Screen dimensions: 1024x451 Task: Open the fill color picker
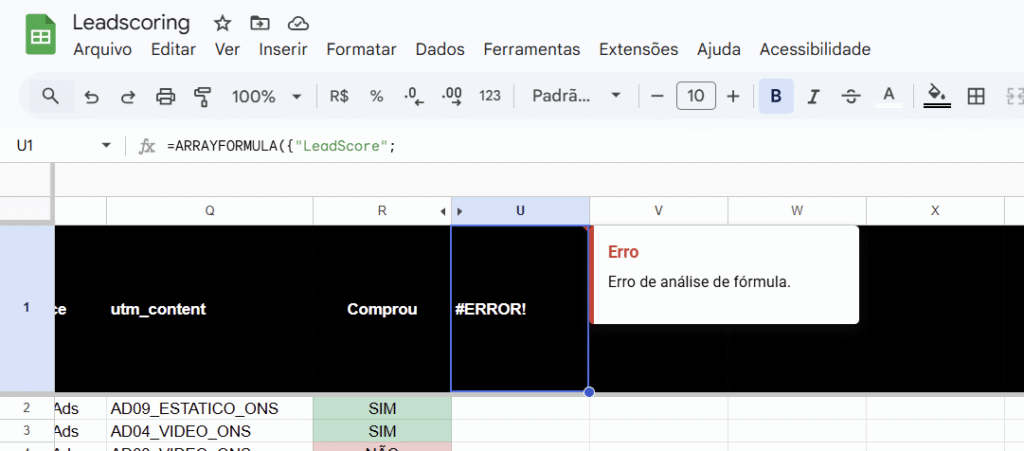coord(936,96)
